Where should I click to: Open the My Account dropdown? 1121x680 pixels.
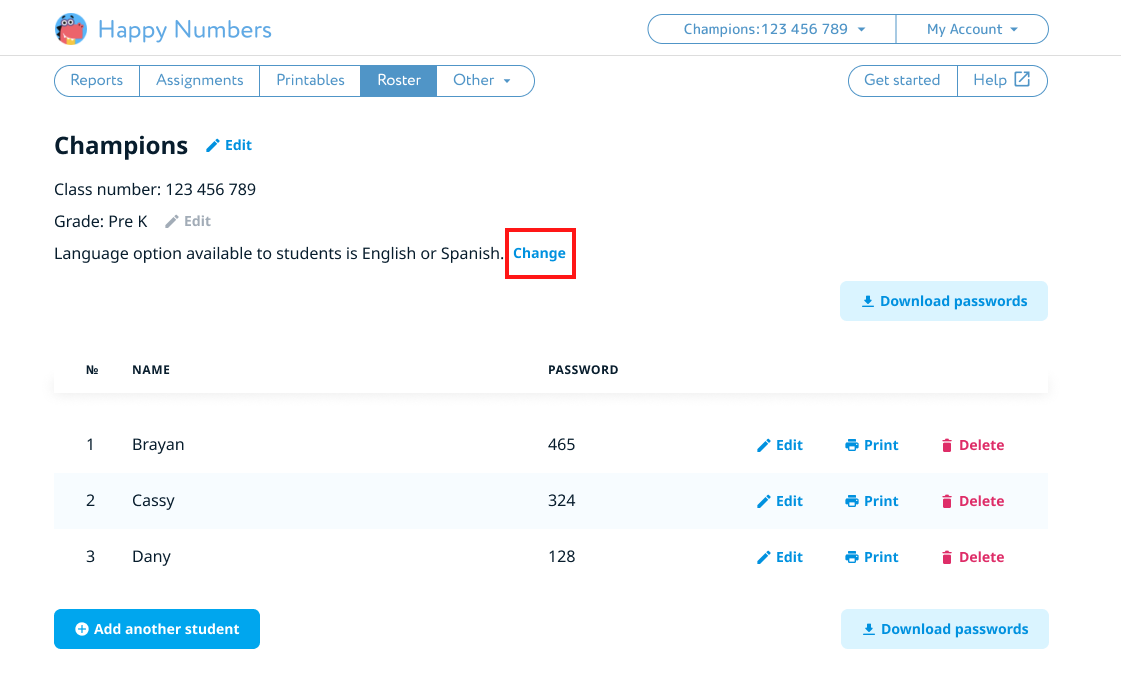[x=971, y=29]
